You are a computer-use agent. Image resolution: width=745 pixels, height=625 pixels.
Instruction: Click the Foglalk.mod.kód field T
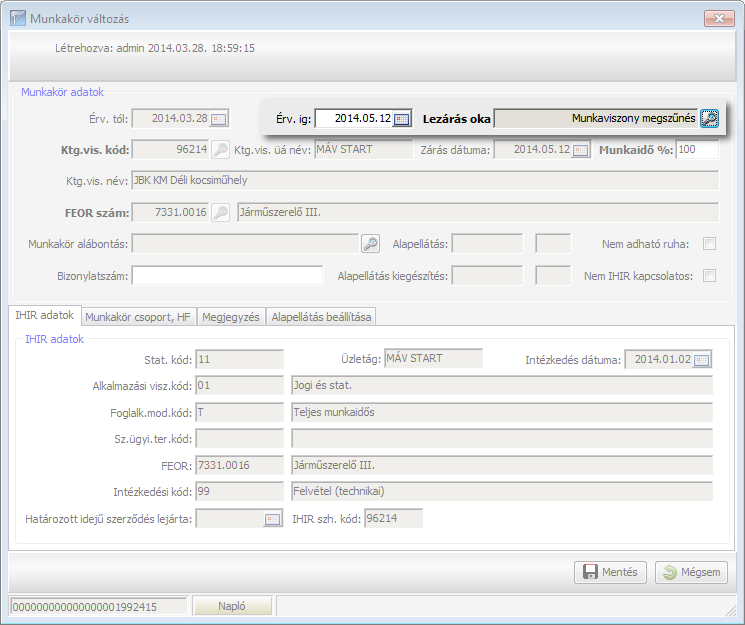(x=240, y=413)
